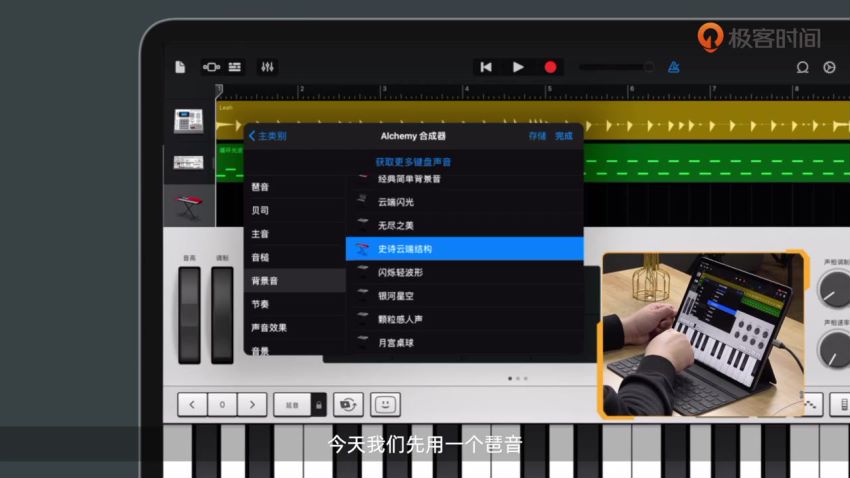Screen dimensions: 850x478
Task: Click bar 2 on the timeline ruler
Action: [x=301, y=89]
